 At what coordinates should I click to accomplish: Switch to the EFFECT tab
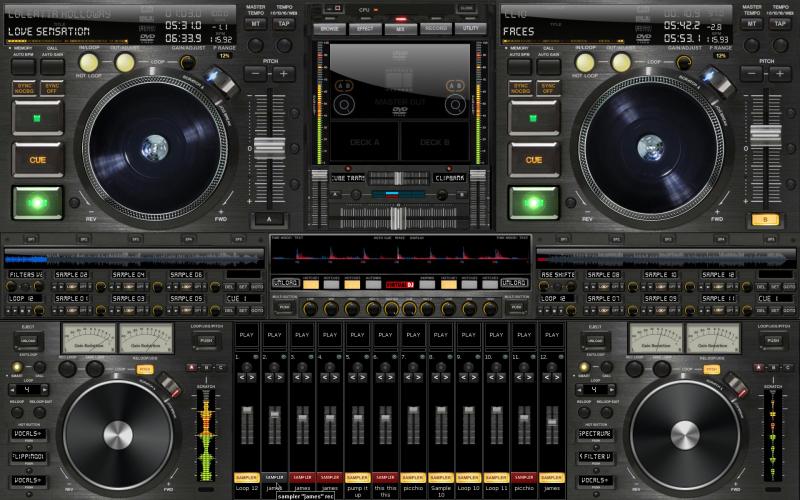tap(365, 29)
